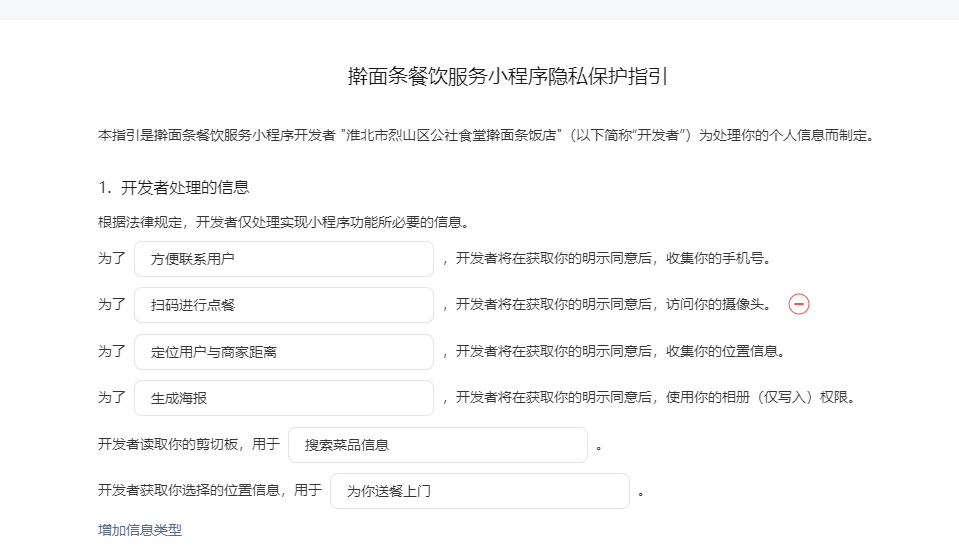
Task: Click the clipboard purpose field 搜索菜品信息
Action: point(438,445)
